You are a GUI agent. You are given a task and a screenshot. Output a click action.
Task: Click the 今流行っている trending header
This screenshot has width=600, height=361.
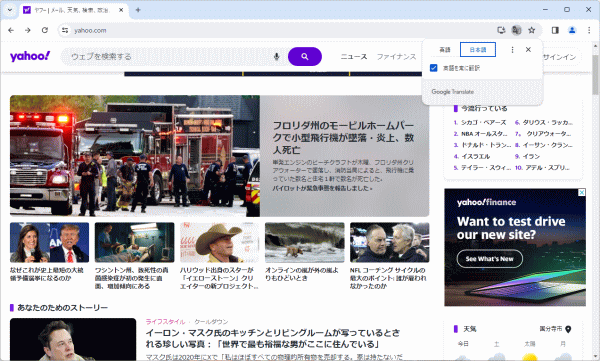pyautogui.click(x=484, y=109)
